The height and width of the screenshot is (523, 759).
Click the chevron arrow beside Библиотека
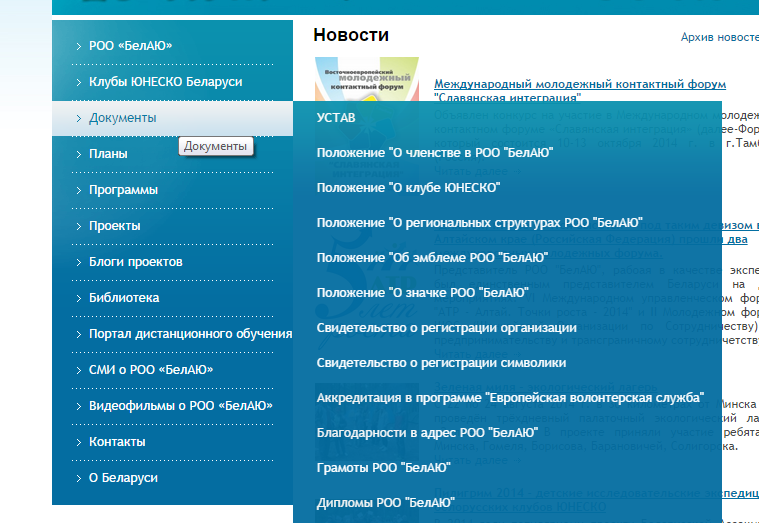[x=79, y=298]
